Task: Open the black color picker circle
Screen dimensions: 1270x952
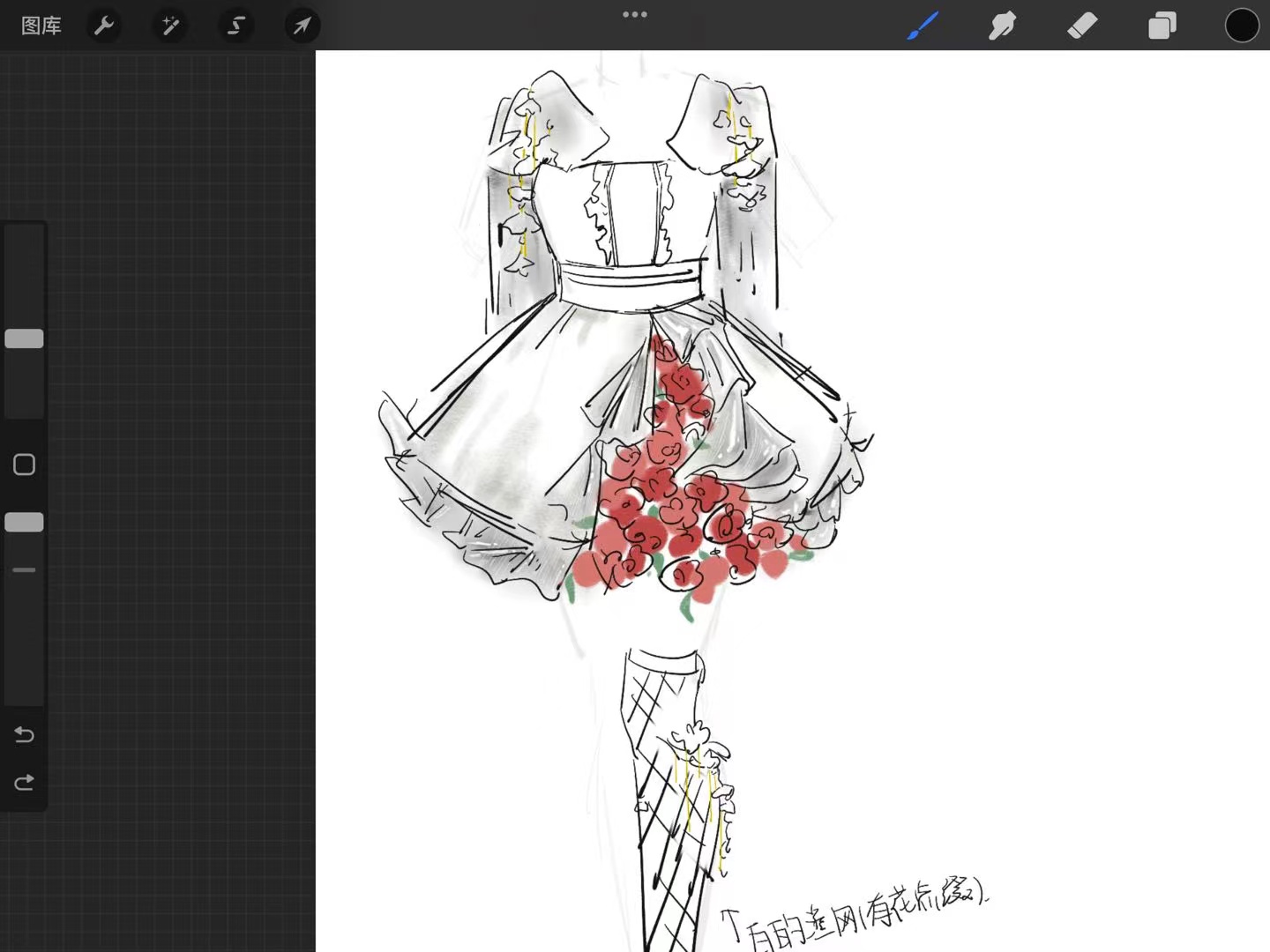Action: (1242, 26)
